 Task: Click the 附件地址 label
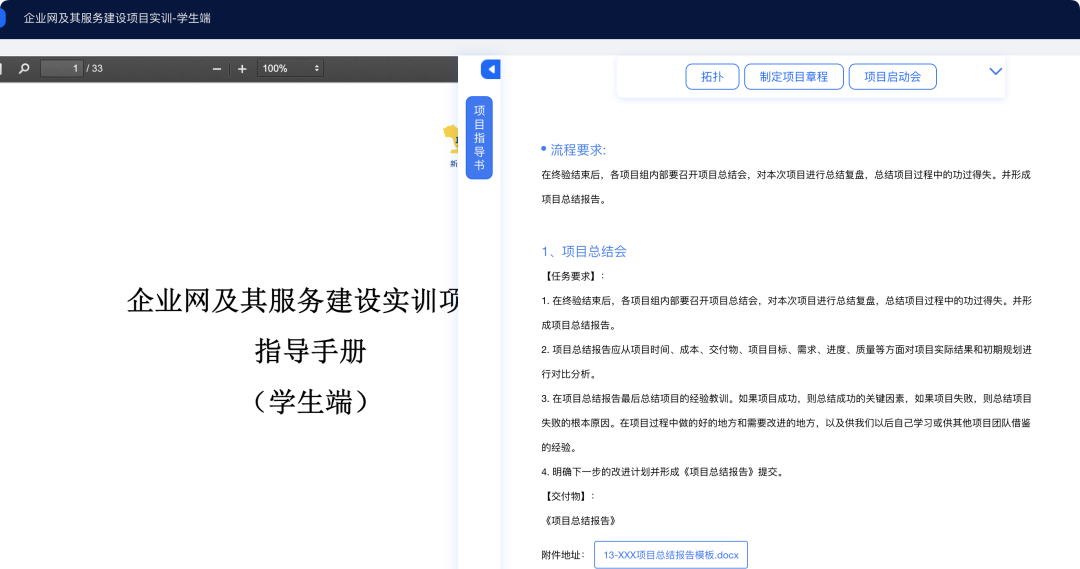click(x=563, y=555)
